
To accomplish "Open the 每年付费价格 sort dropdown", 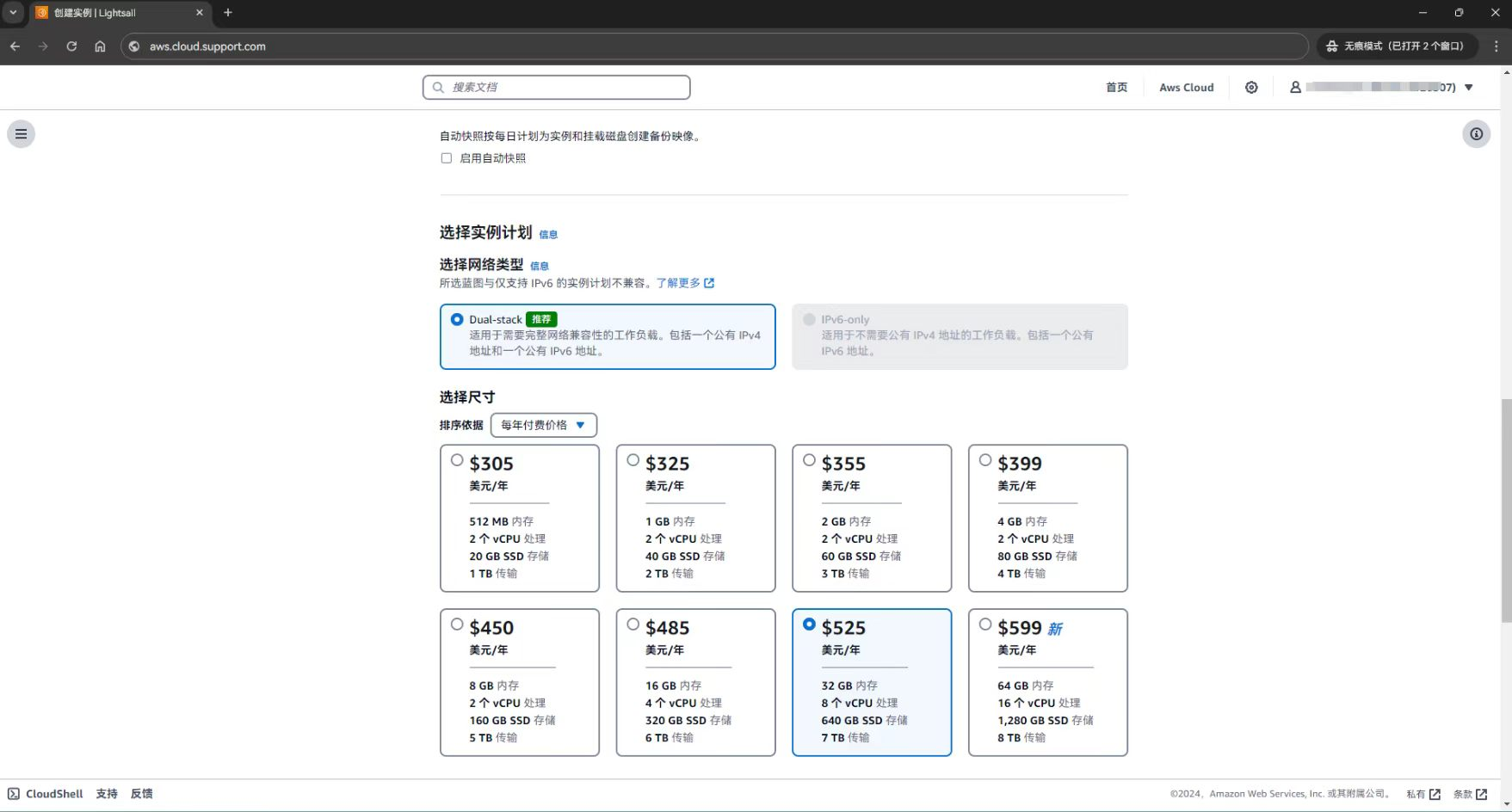I will tap(544, 425).
